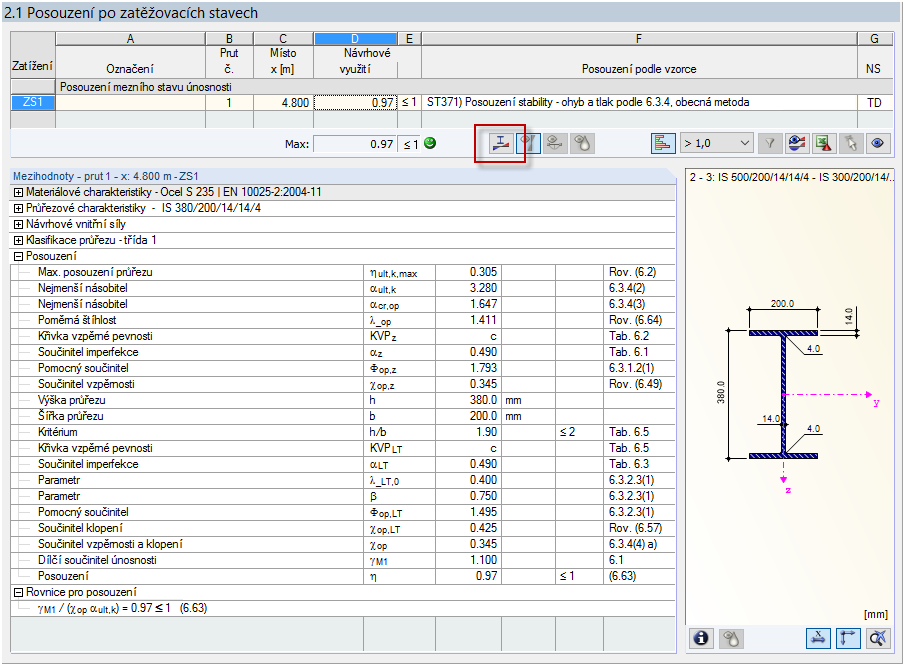Click the Mezihodnoty panel title
The image size is (905, 666).
(106, 177)
